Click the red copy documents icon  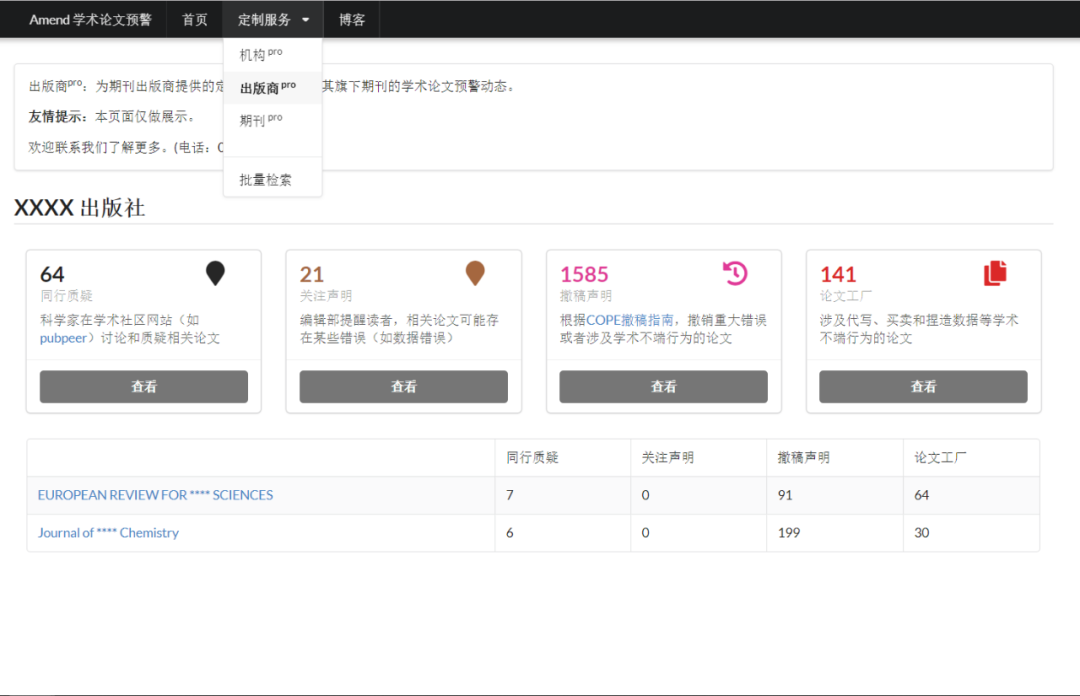(x=995, y=273)
